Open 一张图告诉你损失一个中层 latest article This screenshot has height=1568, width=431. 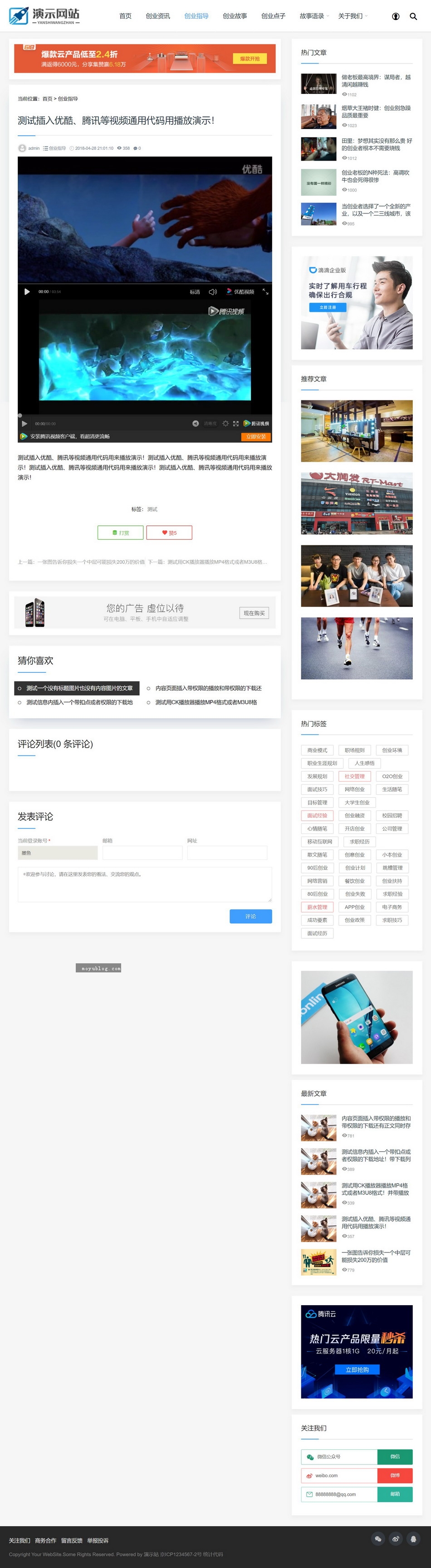(376, 1256)
